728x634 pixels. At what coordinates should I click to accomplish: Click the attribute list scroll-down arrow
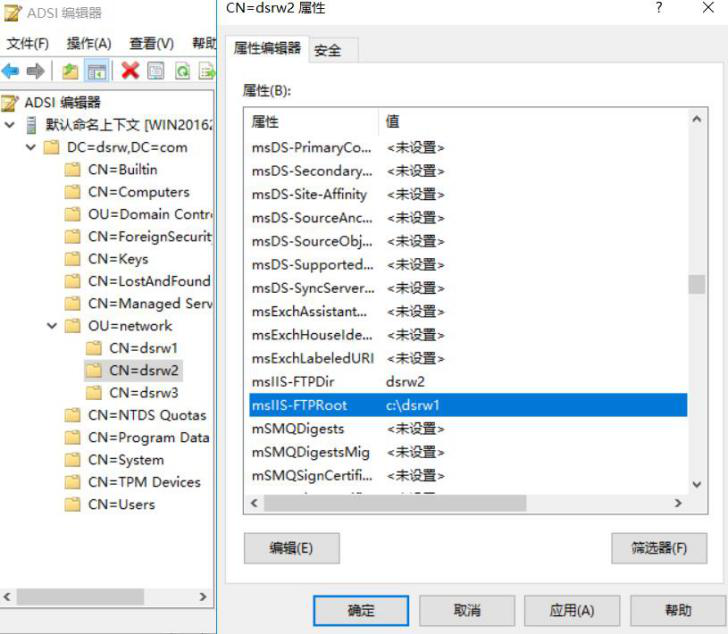tap(696, 484)
